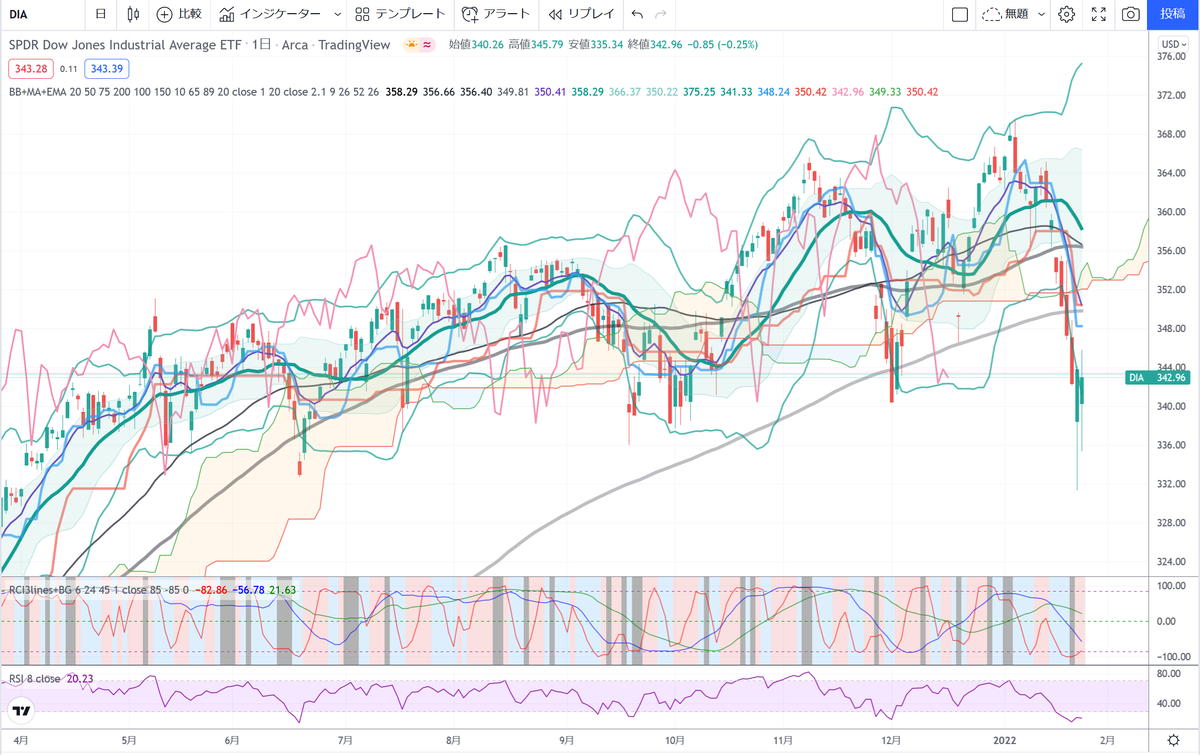Click the 324.00 price scale label
The height and width of the screenshot is (755, 1200).
point(1172,563)
